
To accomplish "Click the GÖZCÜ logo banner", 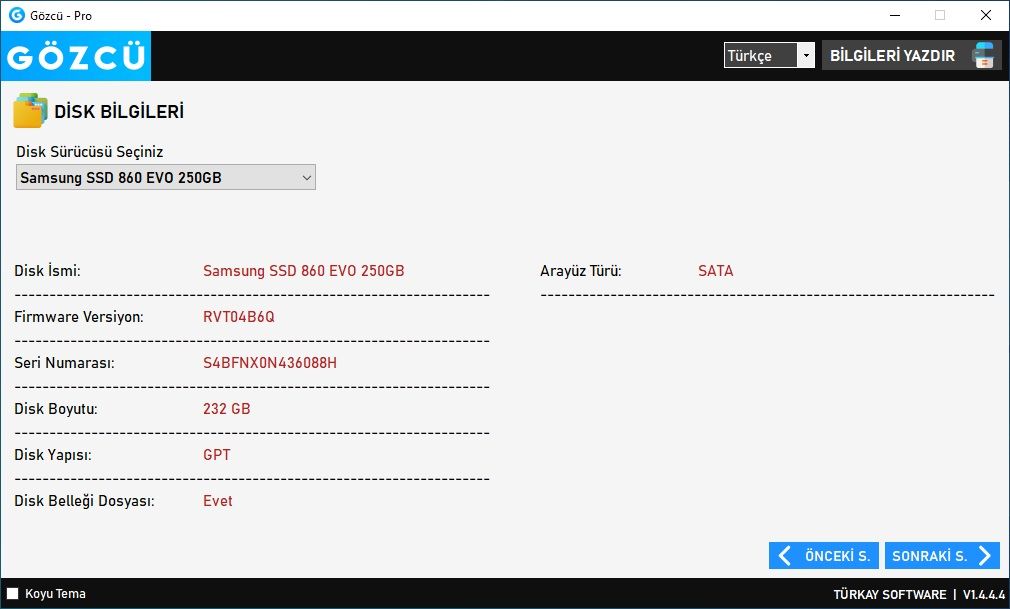I will click(x=76, y=56).
